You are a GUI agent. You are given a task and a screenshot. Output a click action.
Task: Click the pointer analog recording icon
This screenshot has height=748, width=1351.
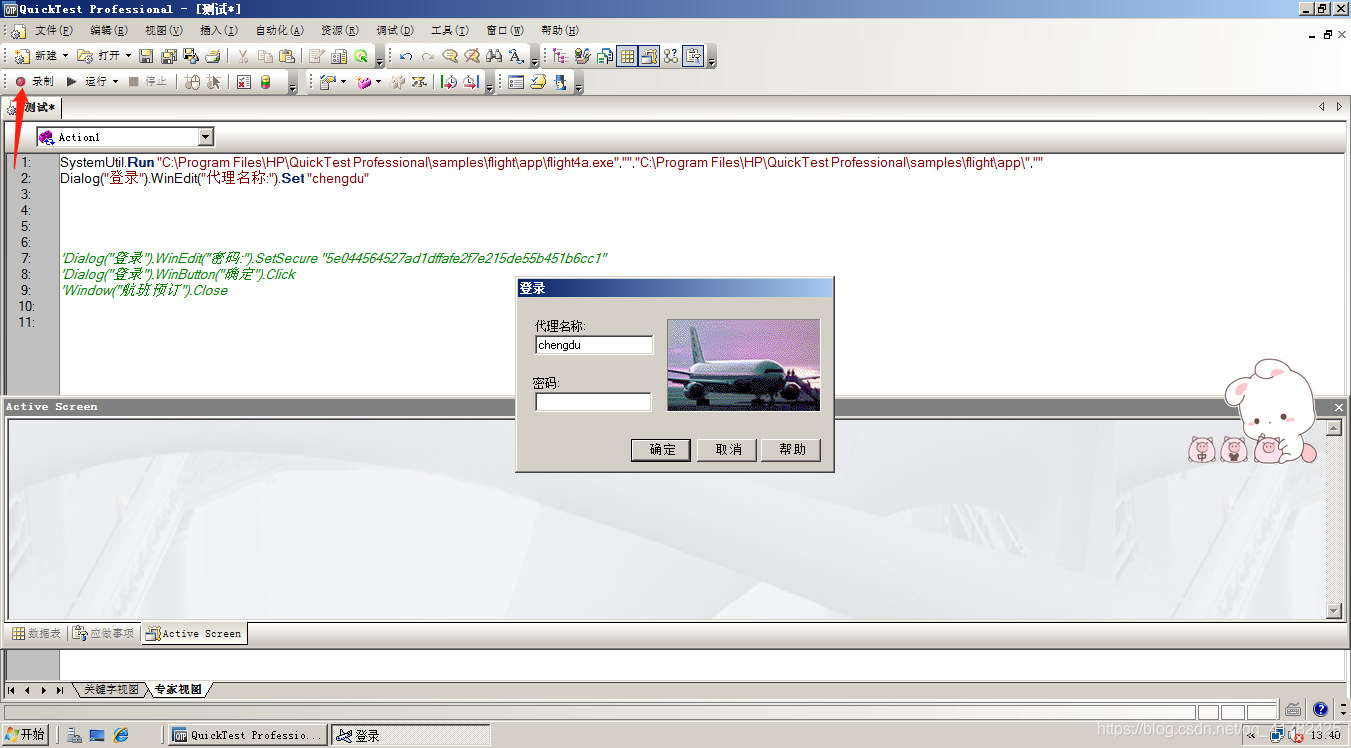(214, 82)
